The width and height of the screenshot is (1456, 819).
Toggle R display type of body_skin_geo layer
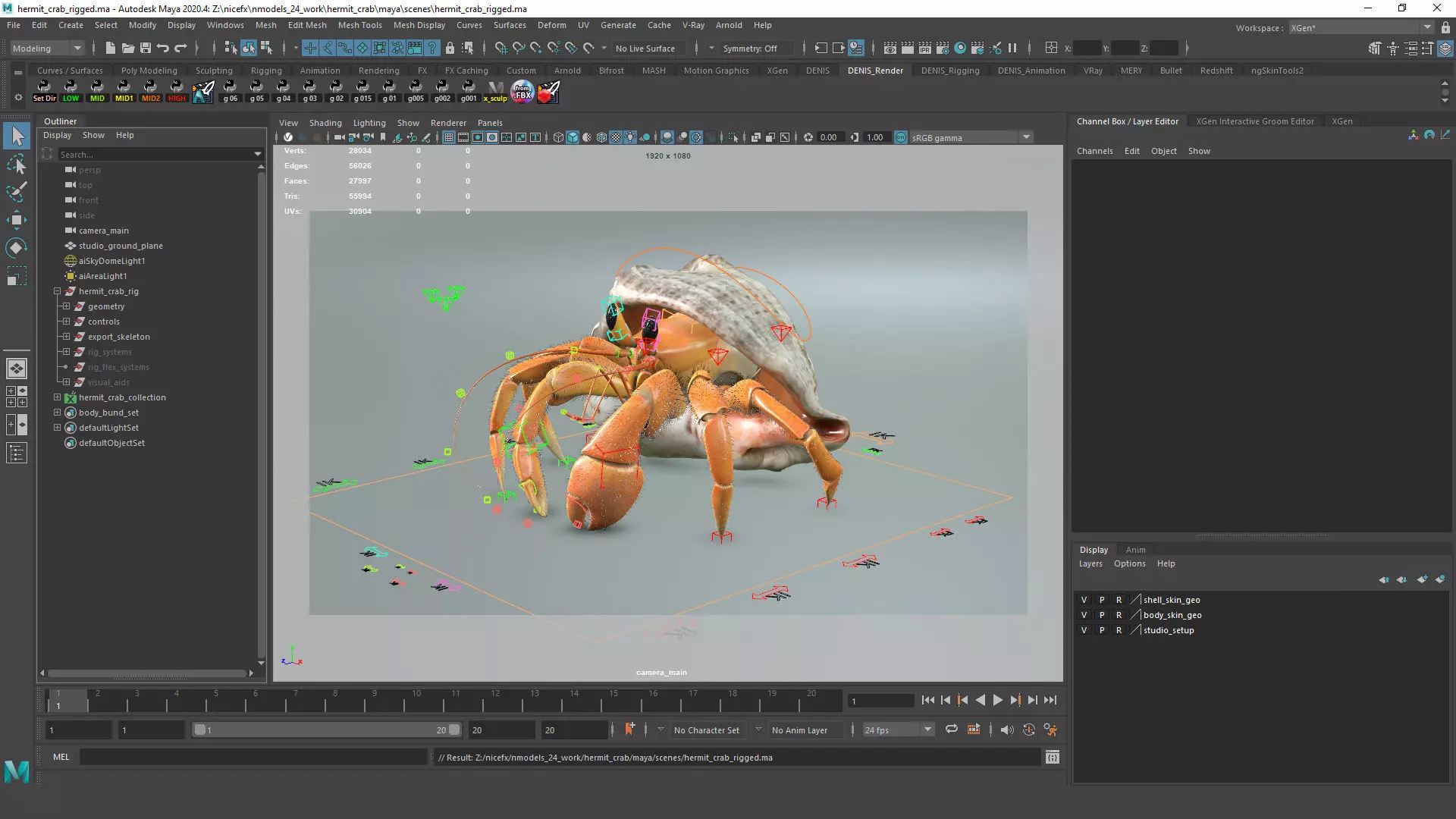pos(1119,615)
